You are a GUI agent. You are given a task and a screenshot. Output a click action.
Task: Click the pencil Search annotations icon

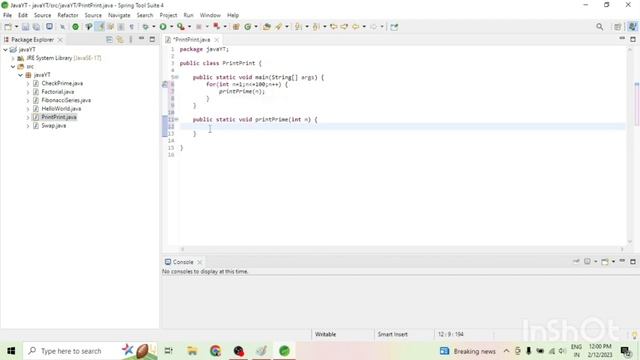point(279,27)
